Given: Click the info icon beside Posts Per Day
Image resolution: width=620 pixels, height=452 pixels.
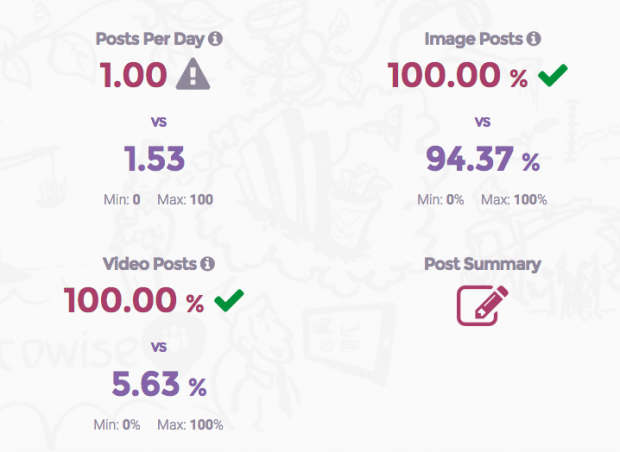Looking at the screenshot, I should 215,39.
